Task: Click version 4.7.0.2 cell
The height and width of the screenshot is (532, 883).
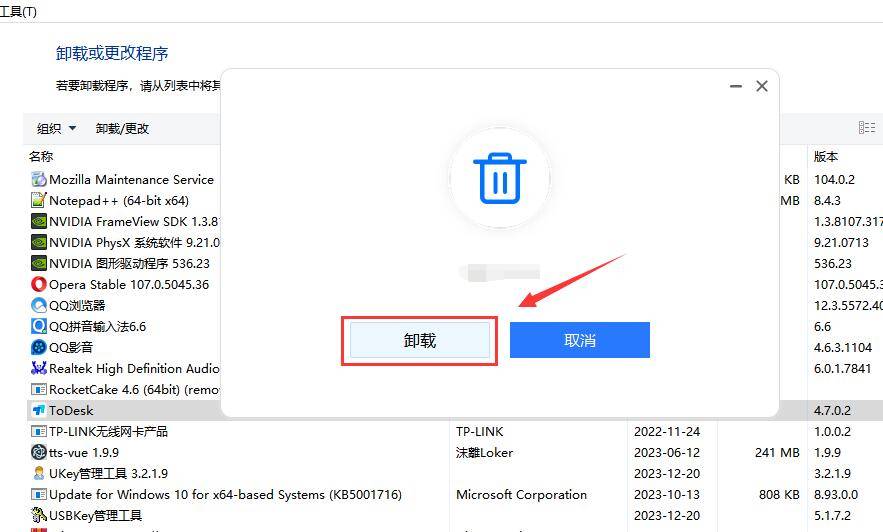Action: [x=832, y=410]
